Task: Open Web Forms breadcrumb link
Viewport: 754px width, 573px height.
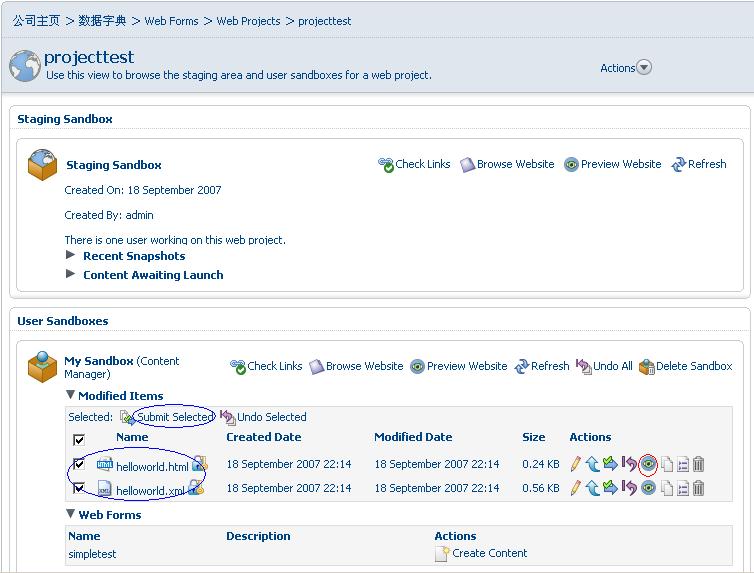Action: (x=171, y=21)
